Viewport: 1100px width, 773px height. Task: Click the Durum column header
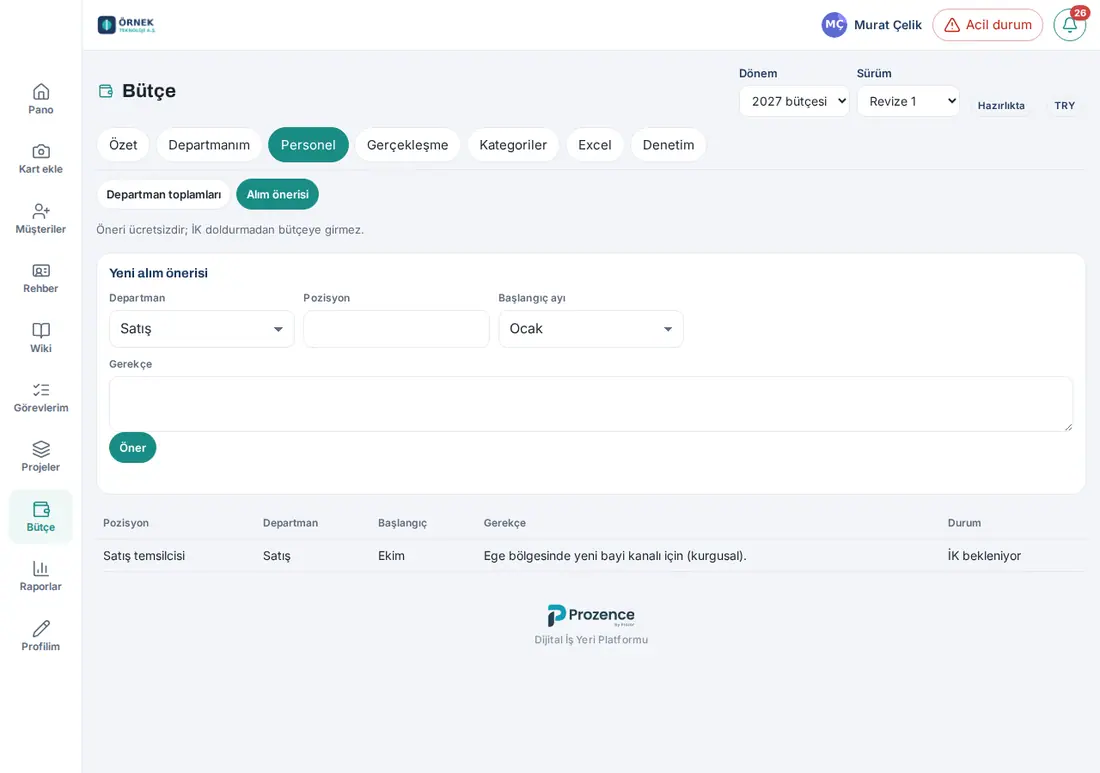click(x=965, y=523)
